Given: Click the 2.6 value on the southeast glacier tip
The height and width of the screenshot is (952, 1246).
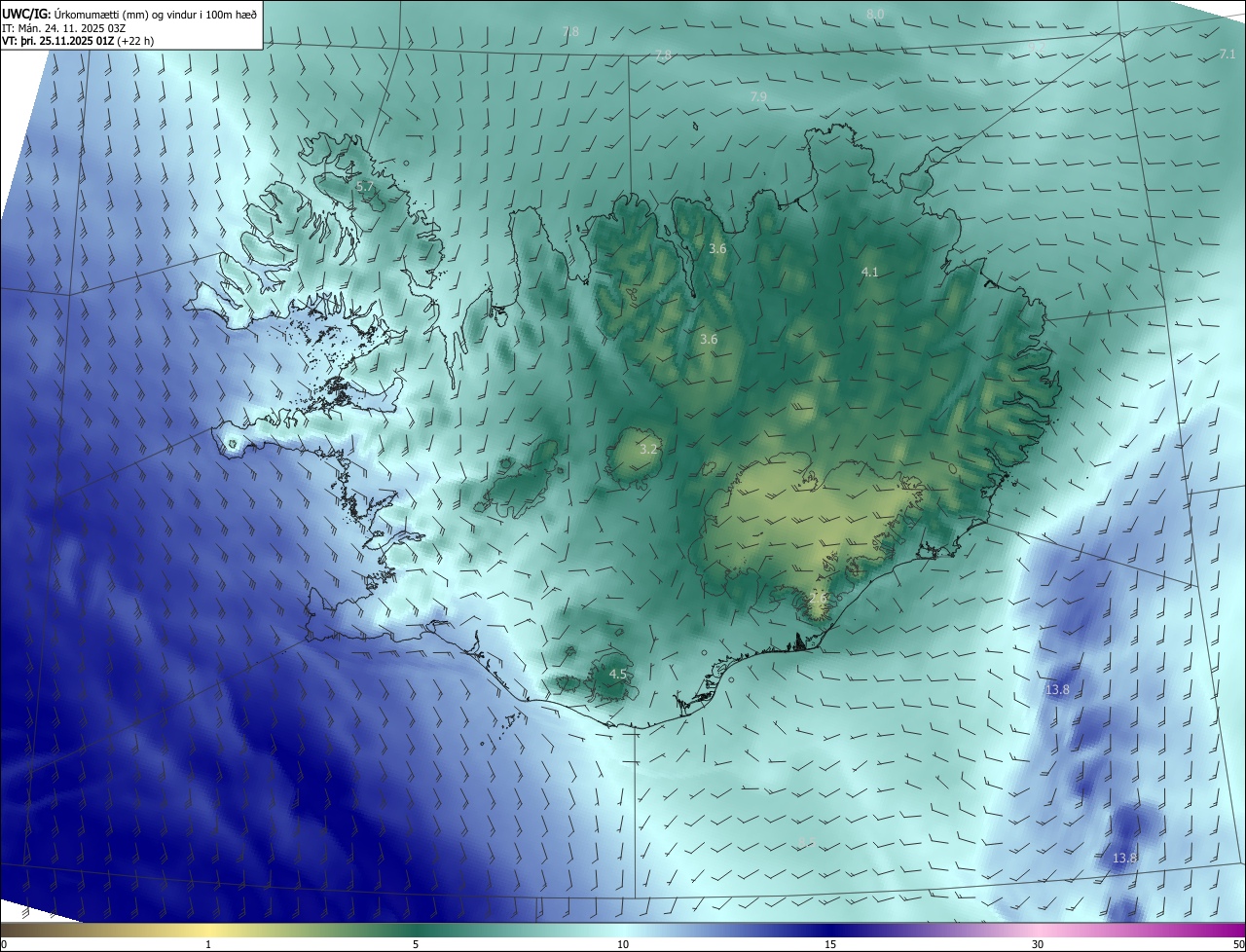Looking at the screenshot, I should (x=820, y=597).
